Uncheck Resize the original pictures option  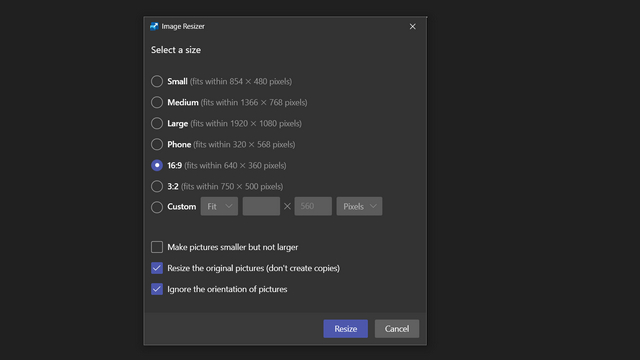click(x=157, y=268)
